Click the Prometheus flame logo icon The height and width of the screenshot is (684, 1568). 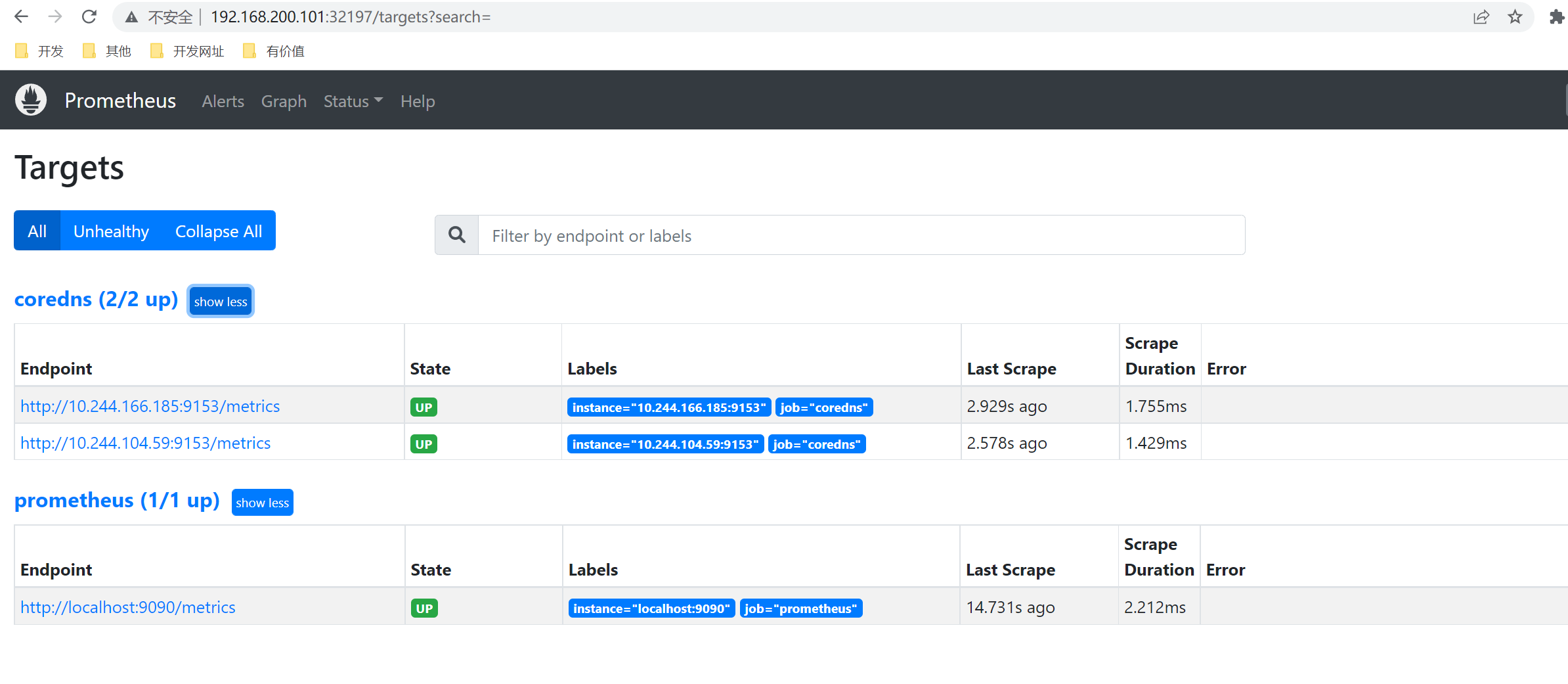coord(31,100)
